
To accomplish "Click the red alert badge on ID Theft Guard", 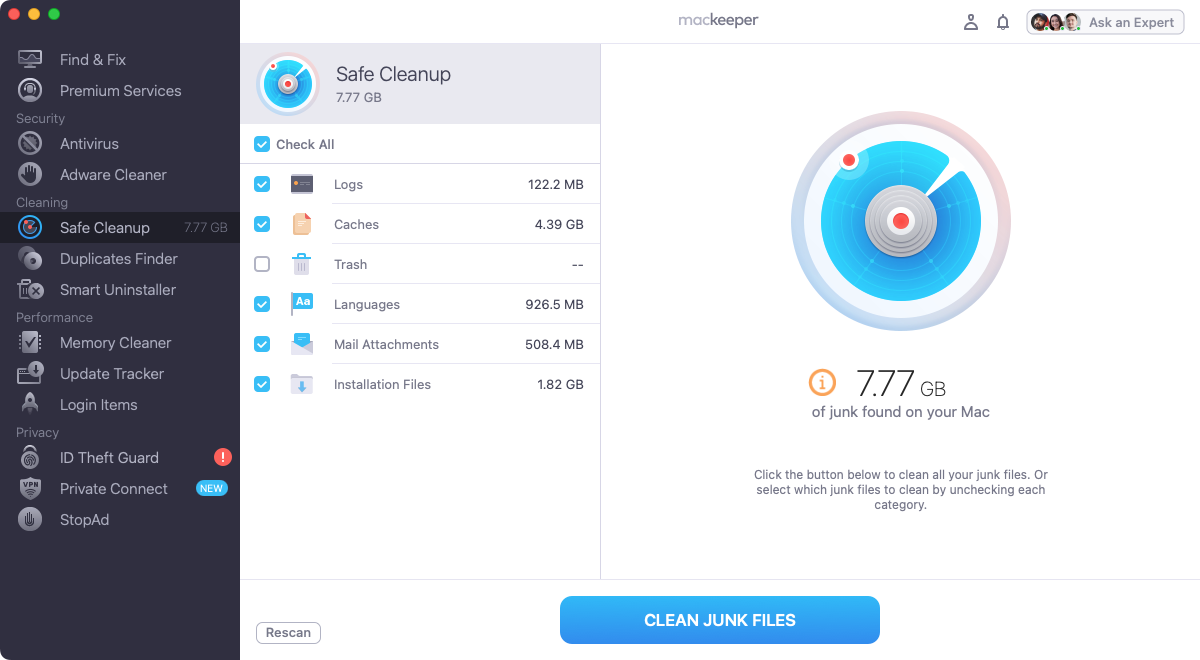I will click(223, 457).
